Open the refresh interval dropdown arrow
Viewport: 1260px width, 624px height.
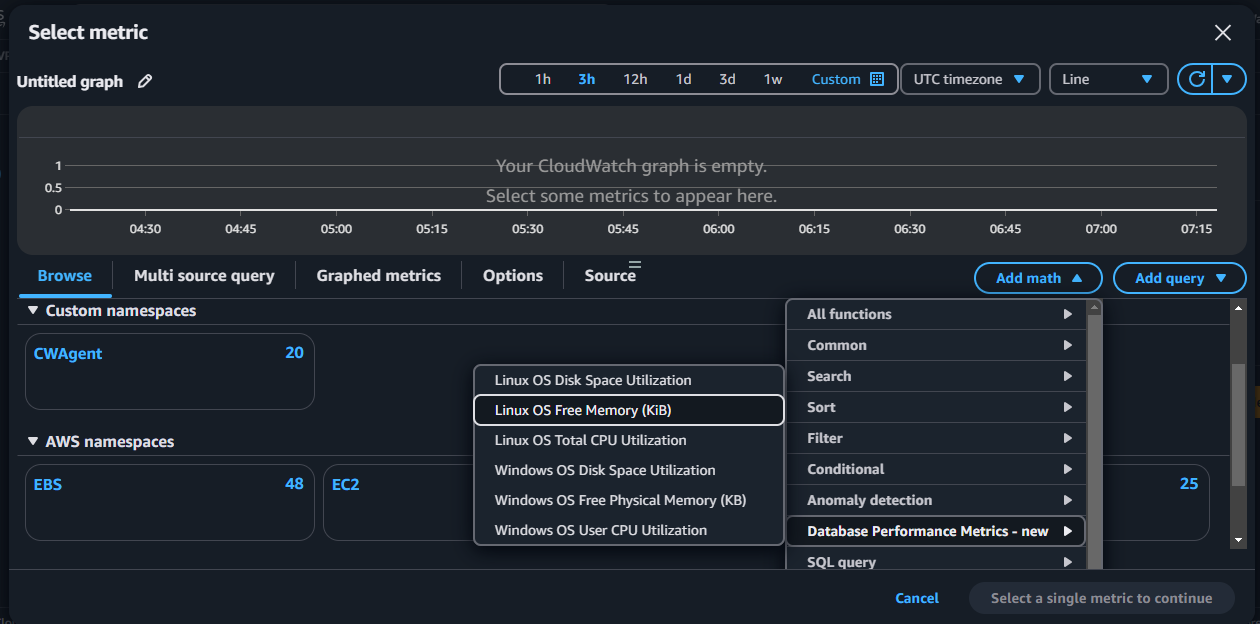[1228, 79]
